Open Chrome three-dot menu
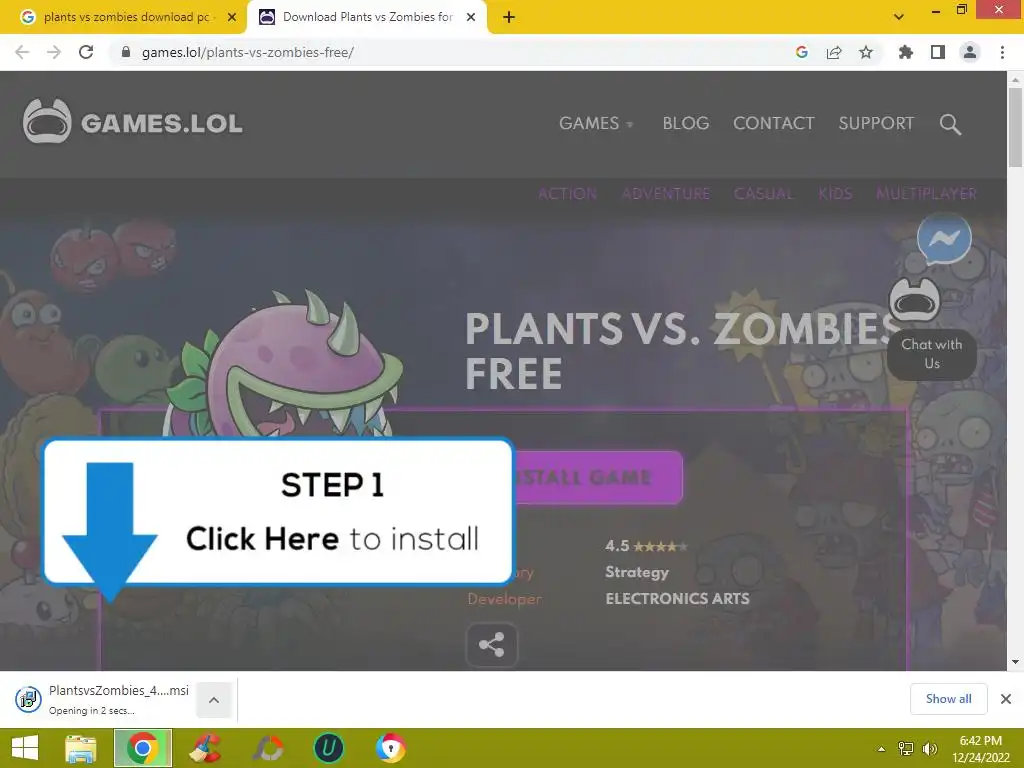The height and width of the screenshot is (768, 1024). [x=1002, y=52]
